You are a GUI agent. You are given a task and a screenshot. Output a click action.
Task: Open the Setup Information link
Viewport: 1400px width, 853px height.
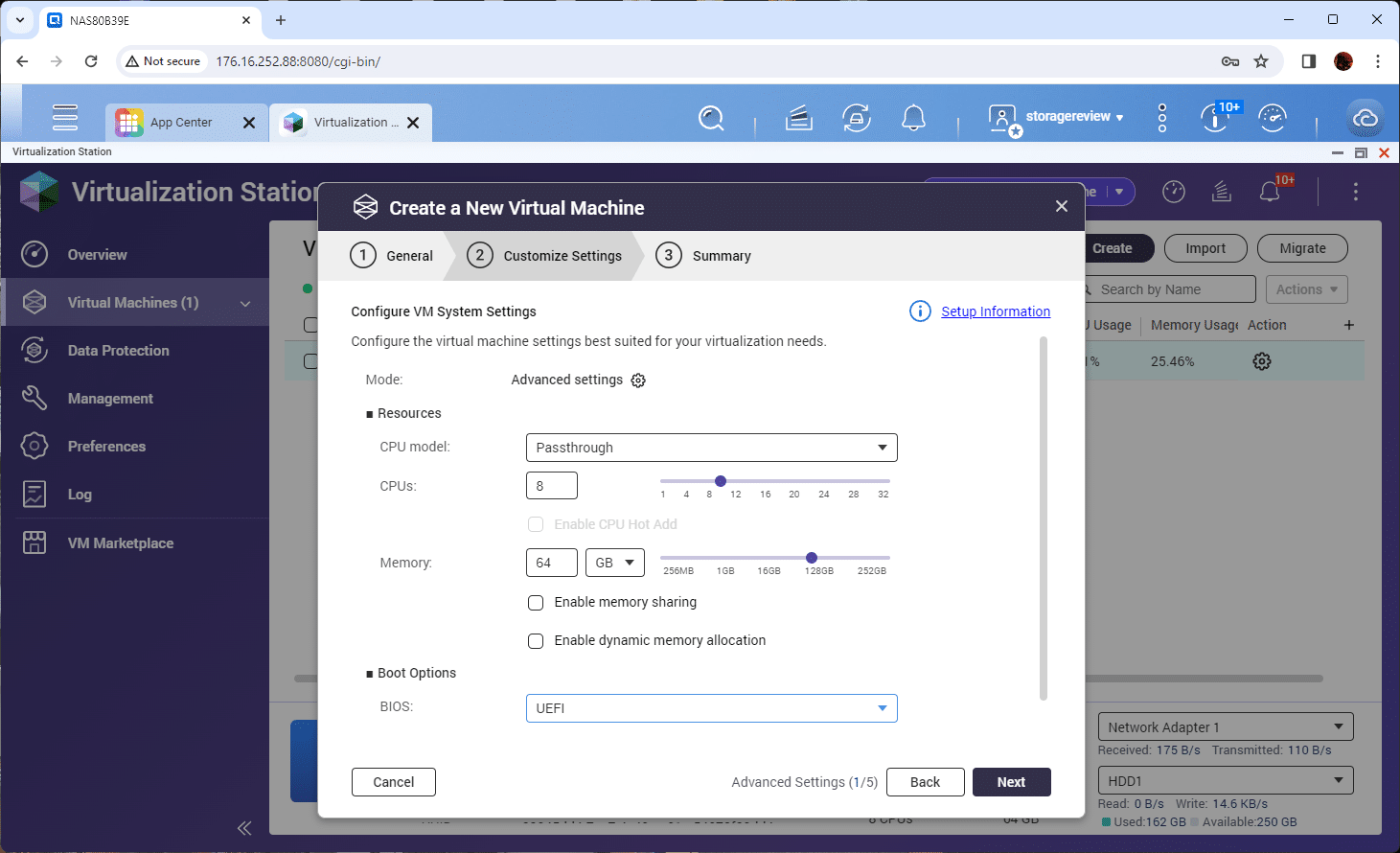(x=996, y=311)
